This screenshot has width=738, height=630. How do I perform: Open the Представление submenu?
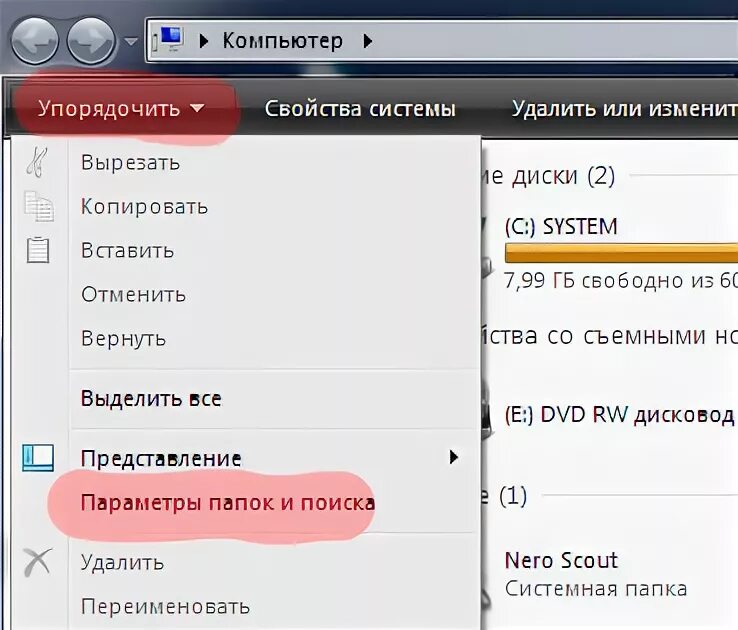click(161, 458)
